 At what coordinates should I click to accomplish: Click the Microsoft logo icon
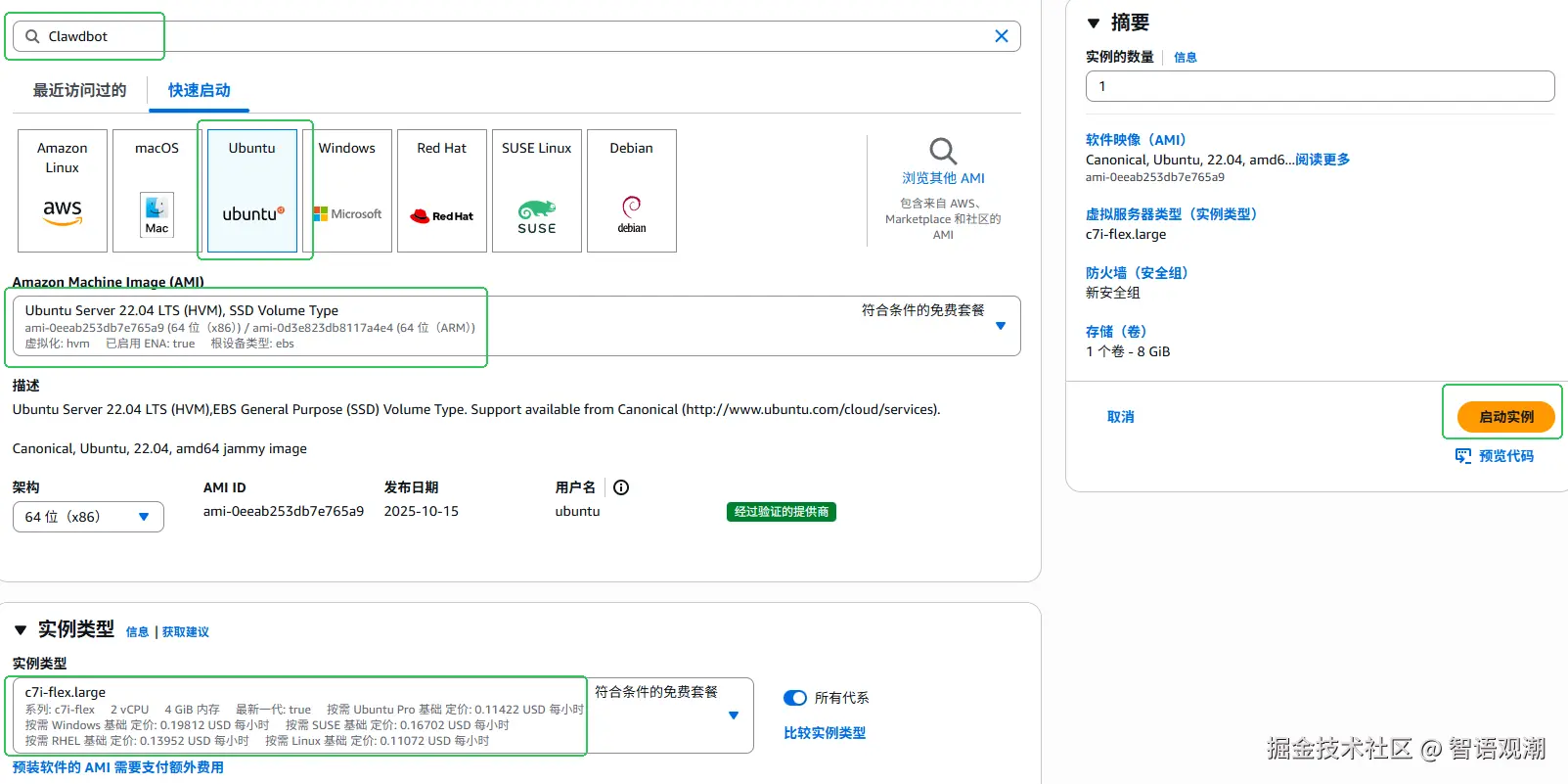(x=347, y=213)
